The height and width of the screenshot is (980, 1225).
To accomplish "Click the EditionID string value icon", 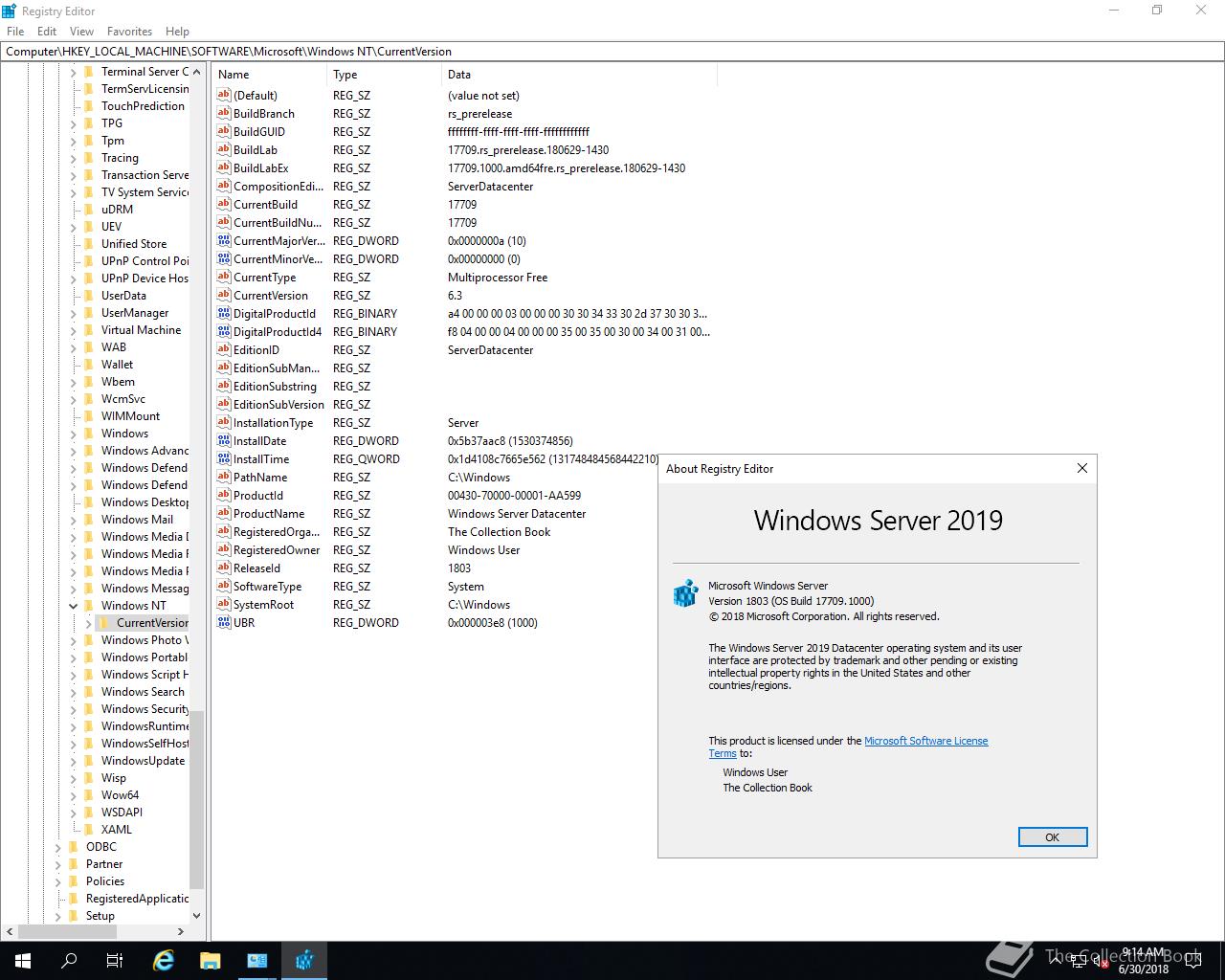I will pos(224,349).
